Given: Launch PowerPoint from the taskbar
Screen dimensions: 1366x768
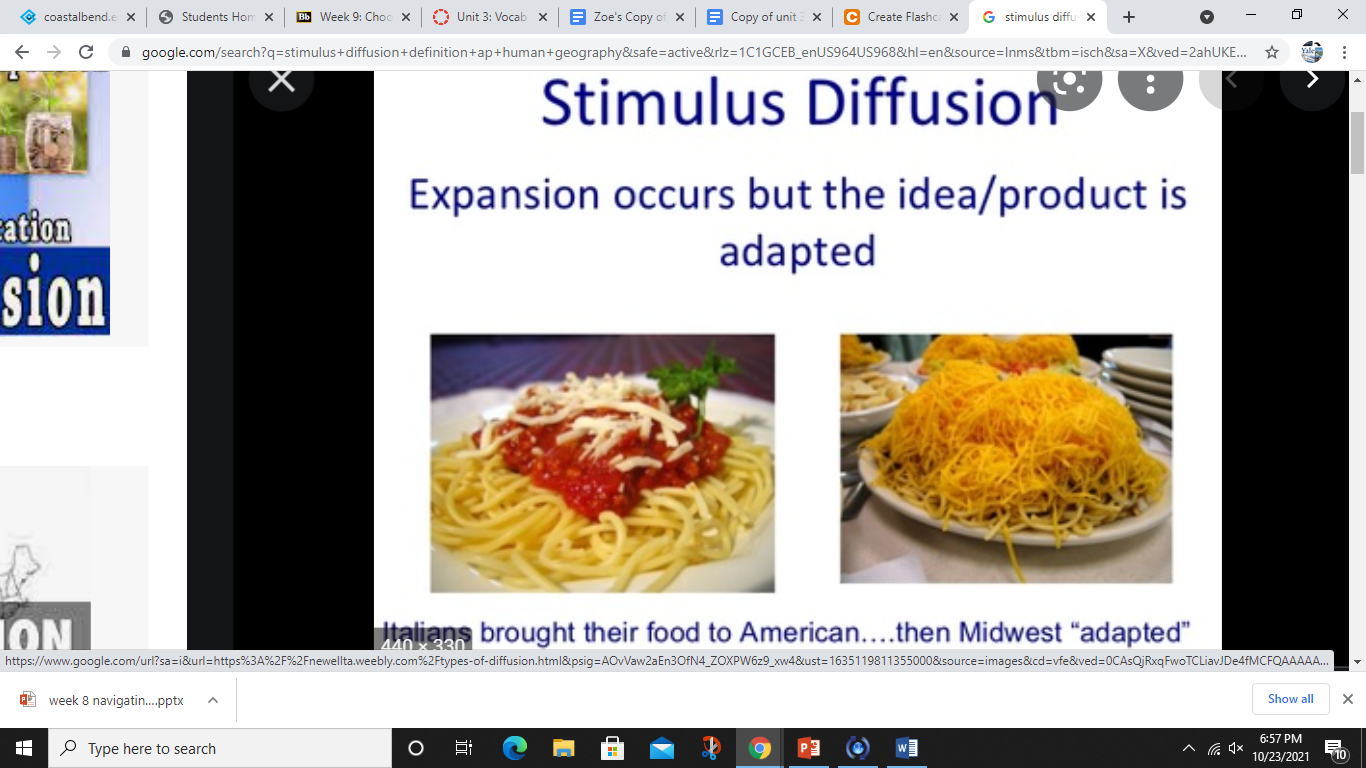Looking at the screenshot, I should (808, 748).
